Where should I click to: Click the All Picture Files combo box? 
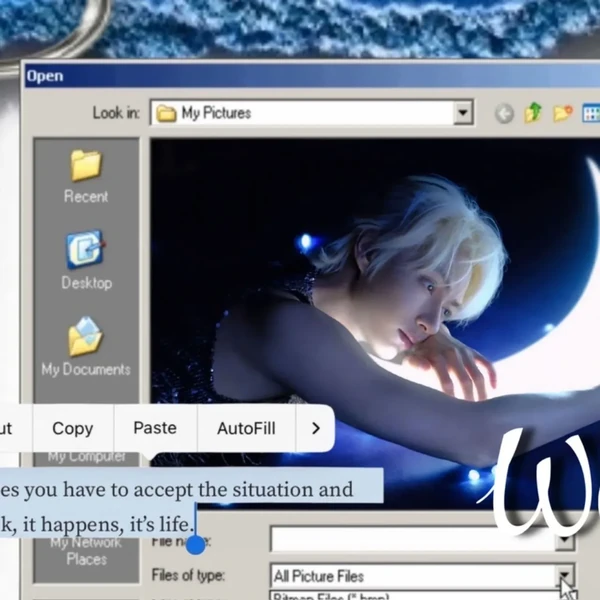tap(412, 576)
